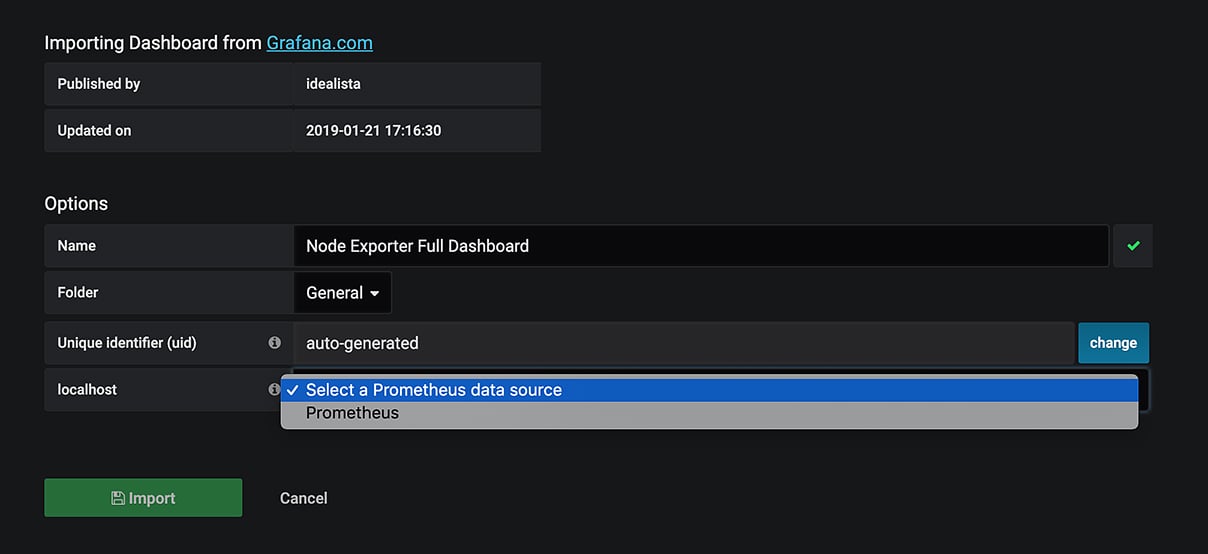Click the 'Folder' row label

tap(78, 293)
